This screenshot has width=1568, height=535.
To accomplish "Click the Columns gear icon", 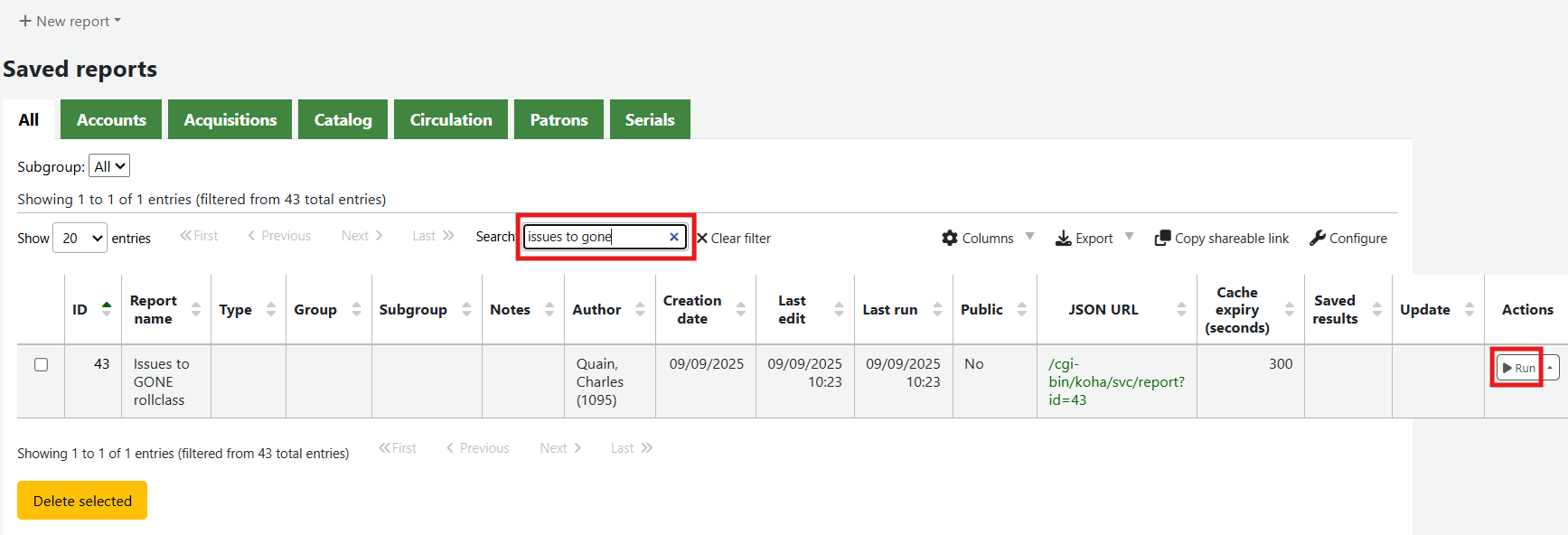I will coord(950,238).
